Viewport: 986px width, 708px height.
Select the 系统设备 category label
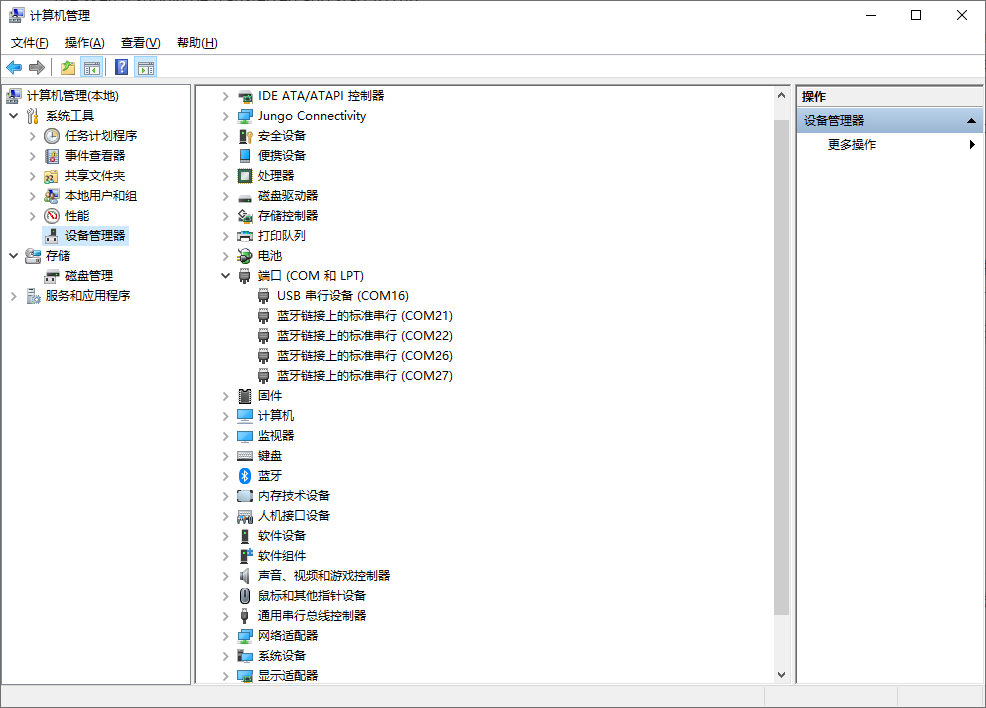[282, 656]
